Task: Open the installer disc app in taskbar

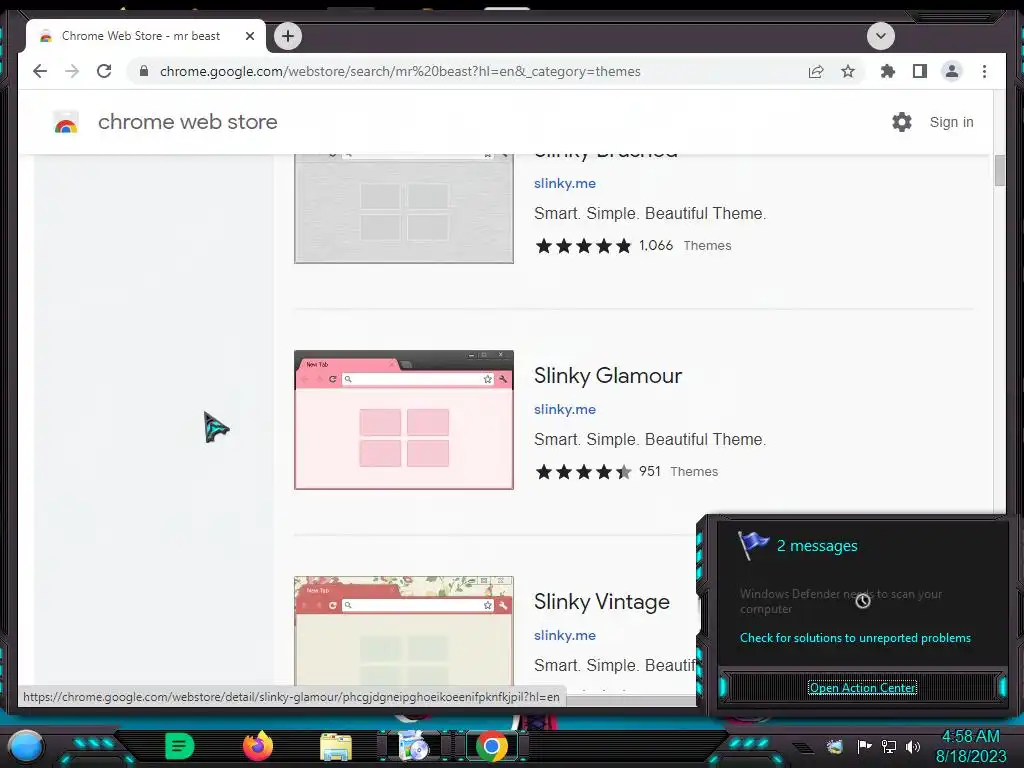Action: click(x=413, y=746)
